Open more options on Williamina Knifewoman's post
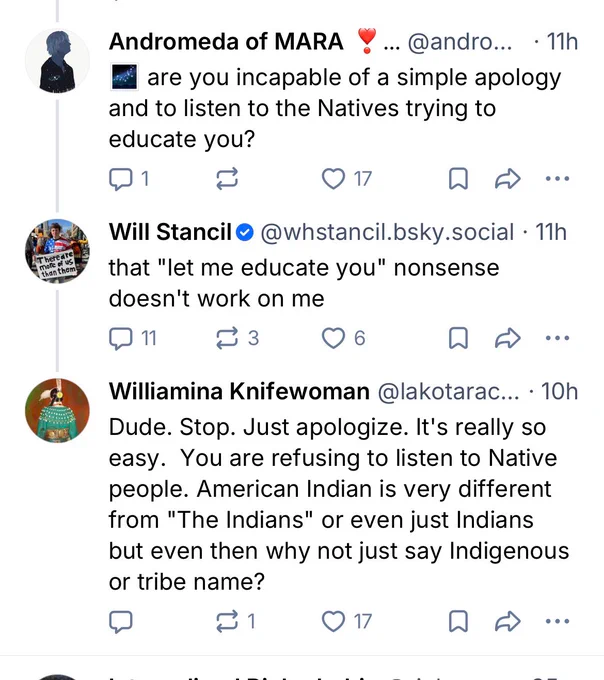Image resolution: width=604 pixels, height=680 pixels. [557, 621]
